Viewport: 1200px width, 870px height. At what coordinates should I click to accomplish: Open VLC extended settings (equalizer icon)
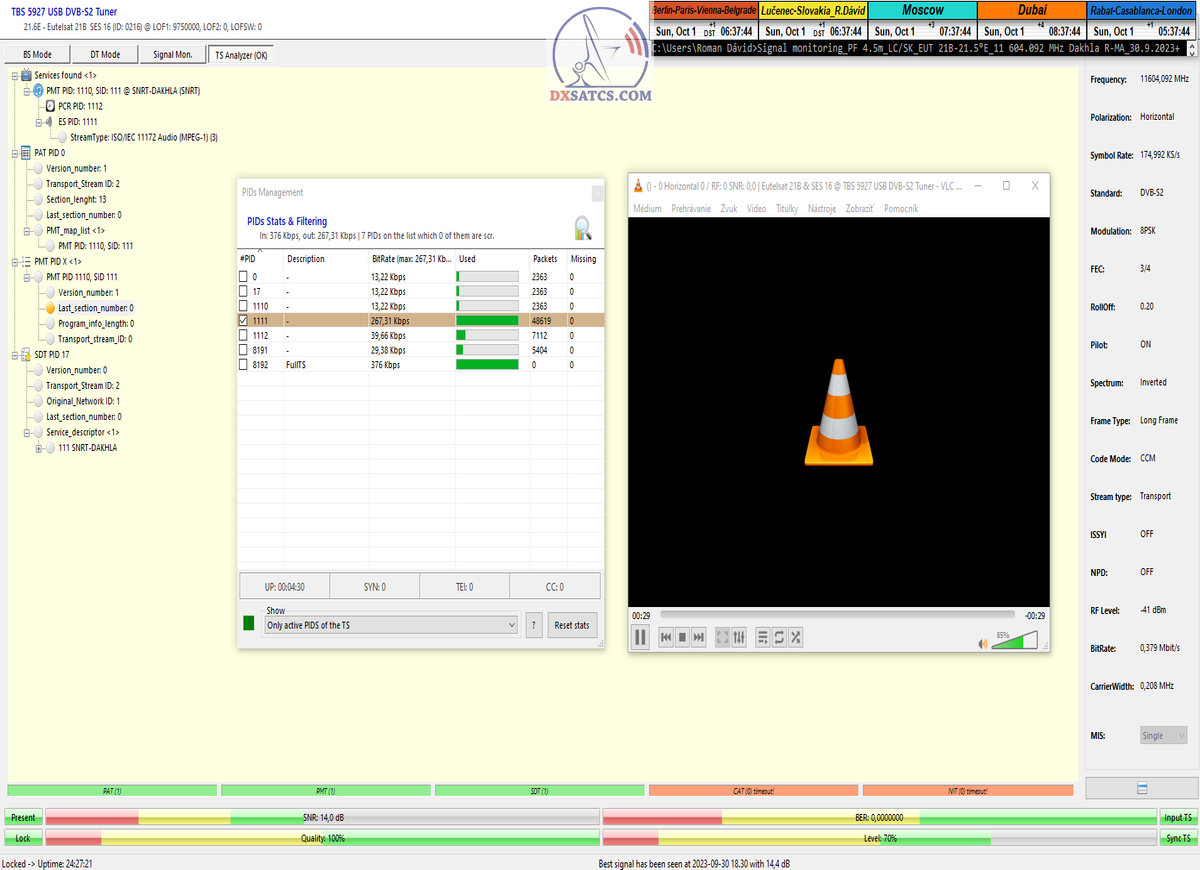[739, 637]
